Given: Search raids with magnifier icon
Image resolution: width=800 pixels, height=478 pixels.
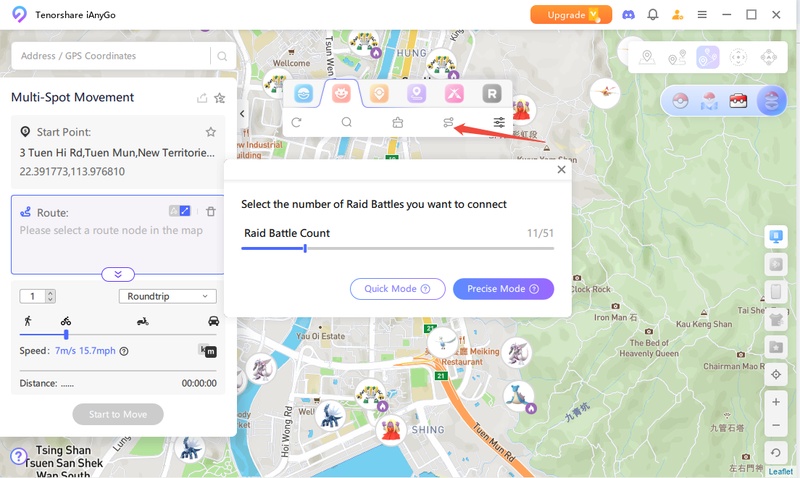Looking at the screenshot, I should (346, 122).
